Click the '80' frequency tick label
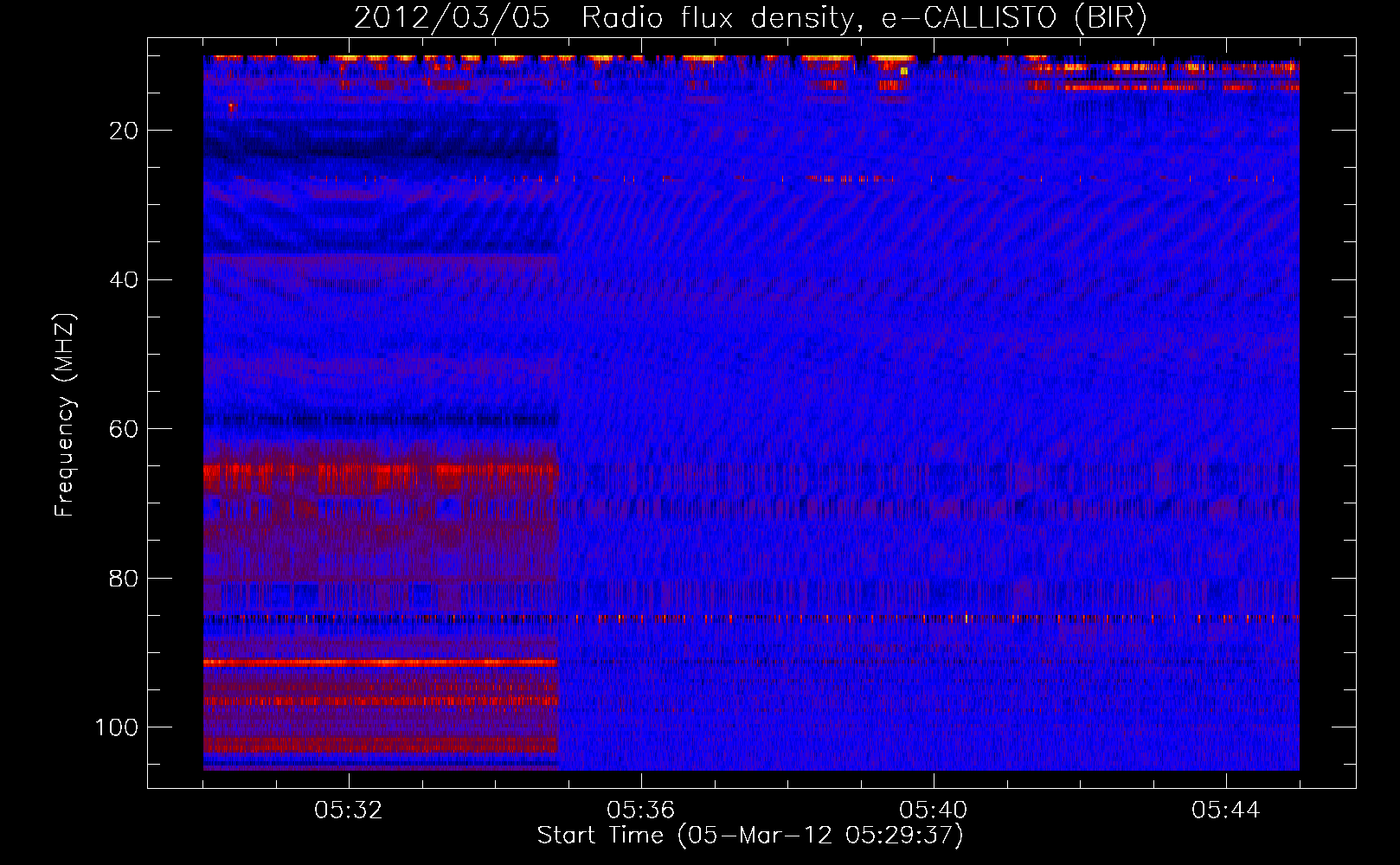Image resolution: width=1400 pixels, height=865 pixels. [x=125, y=579]
